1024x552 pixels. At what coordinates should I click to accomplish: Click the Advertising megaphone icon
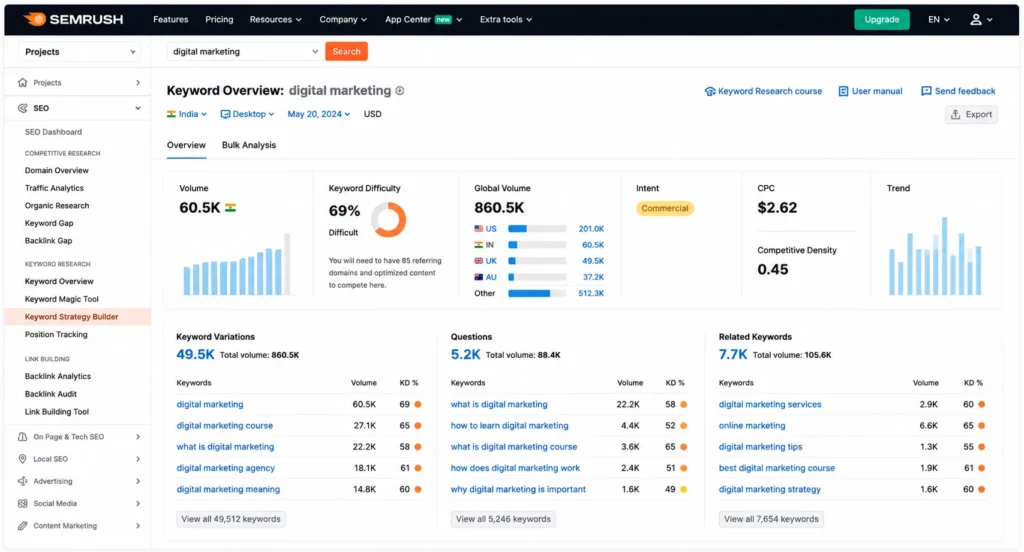point(23,481)
